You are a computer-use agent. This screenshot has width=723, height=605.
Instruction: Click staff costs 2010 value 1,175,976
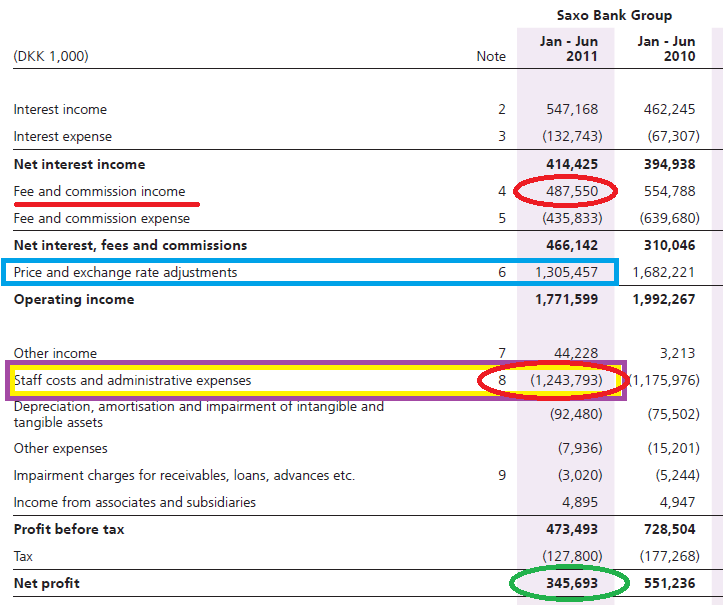[664, 380]
